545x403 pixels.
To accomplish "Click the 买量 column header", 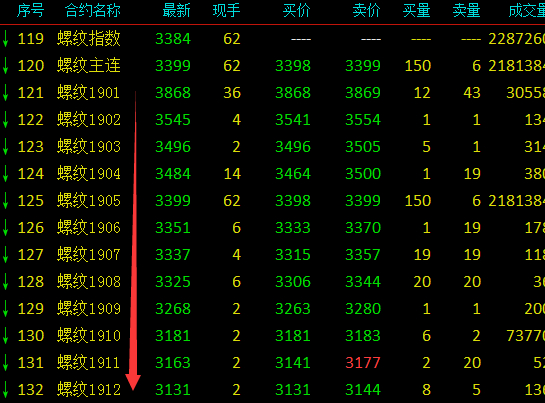I will pos(416,11).
